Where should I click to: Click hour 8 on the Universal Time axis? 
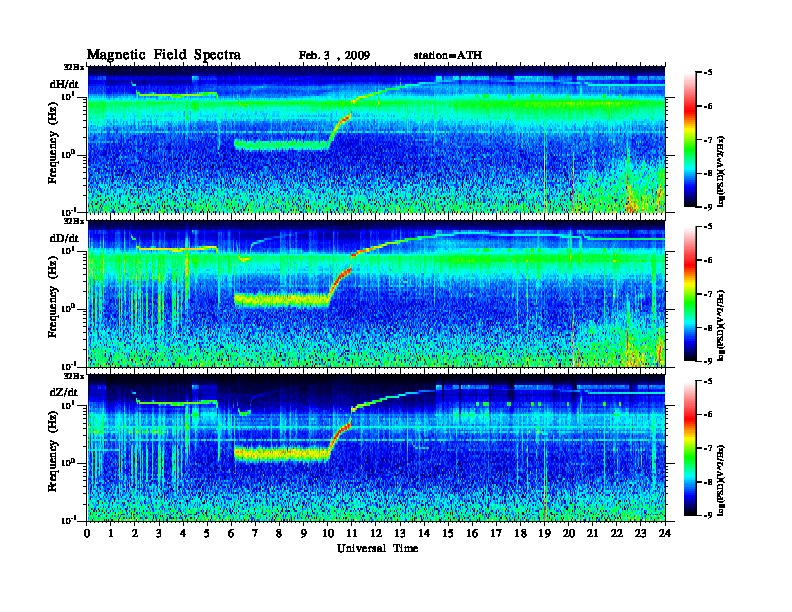click(280, 533)
